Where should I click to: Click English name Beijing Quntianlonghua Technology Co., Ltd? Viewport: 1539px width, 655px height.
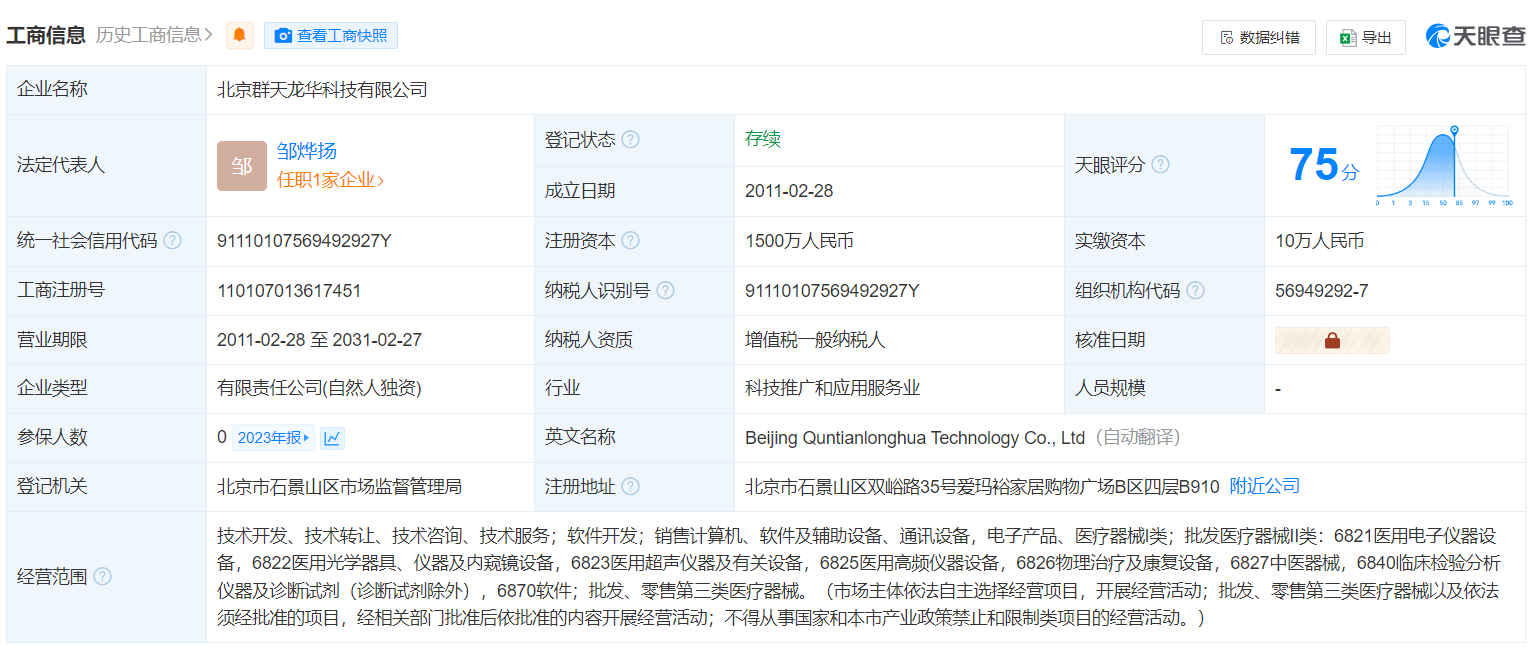tap(915, 438)
